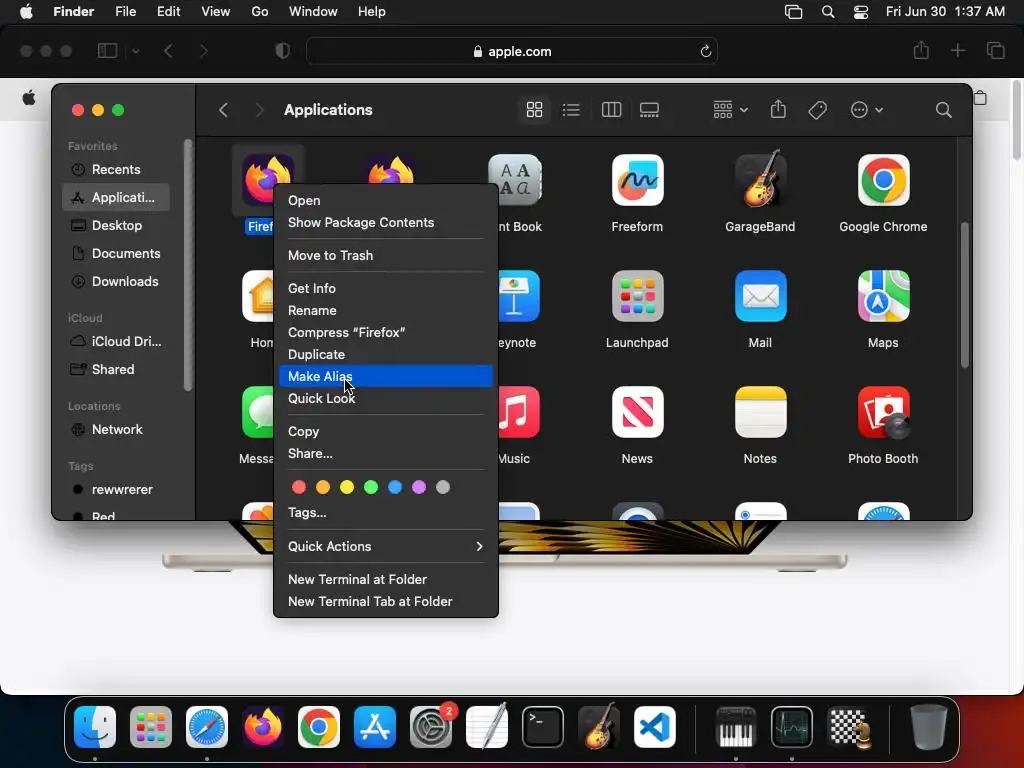The image size is (1024, 768).
Task: Choose New Terminal Tab at Folder
Action: click(385, 601)
